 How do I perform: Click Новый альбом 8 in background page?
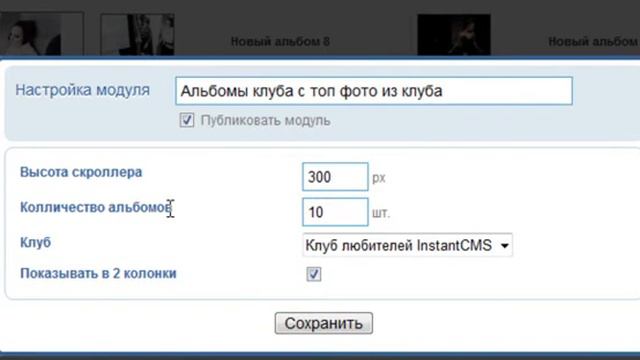point(280,41)
